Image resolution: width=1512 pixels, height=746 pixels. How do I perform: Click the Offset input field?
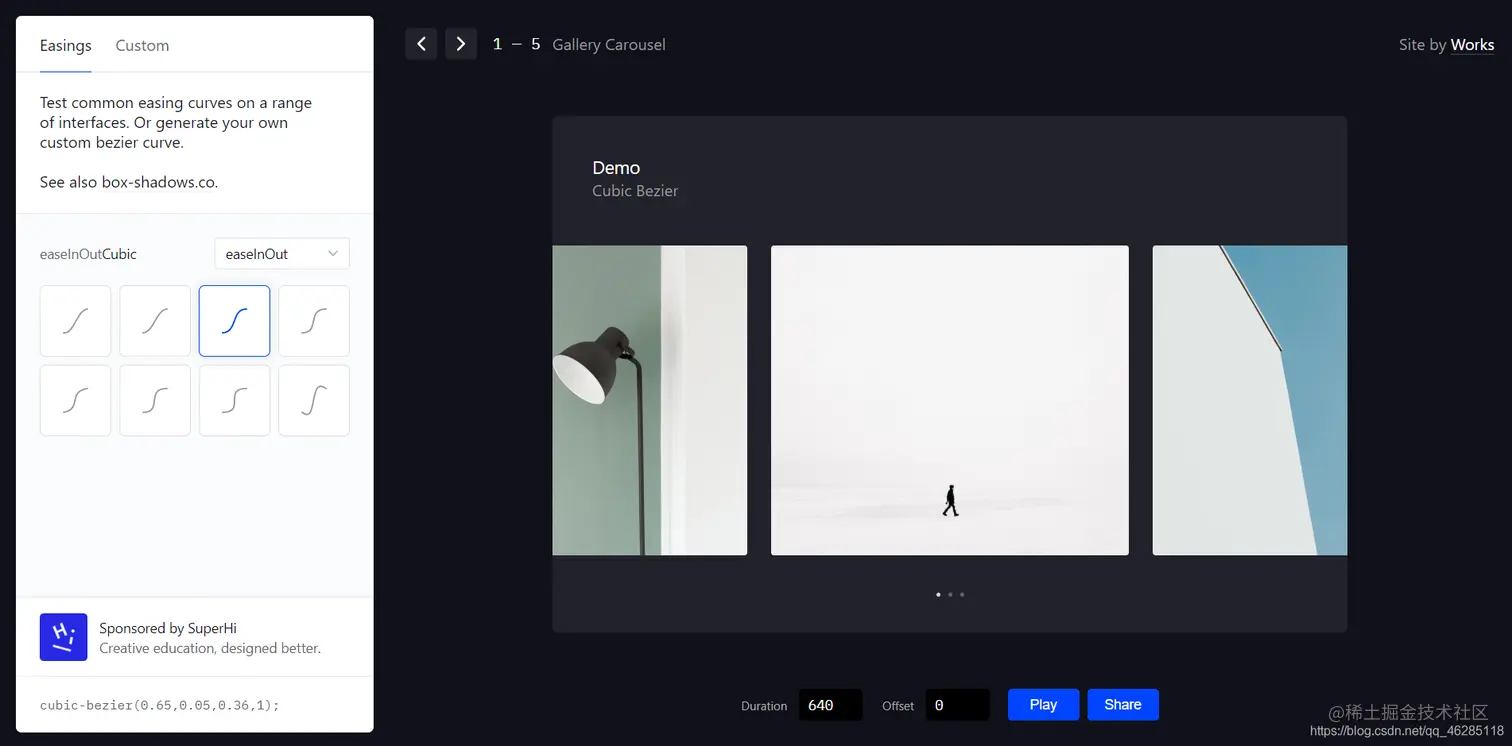click(957, 705)
